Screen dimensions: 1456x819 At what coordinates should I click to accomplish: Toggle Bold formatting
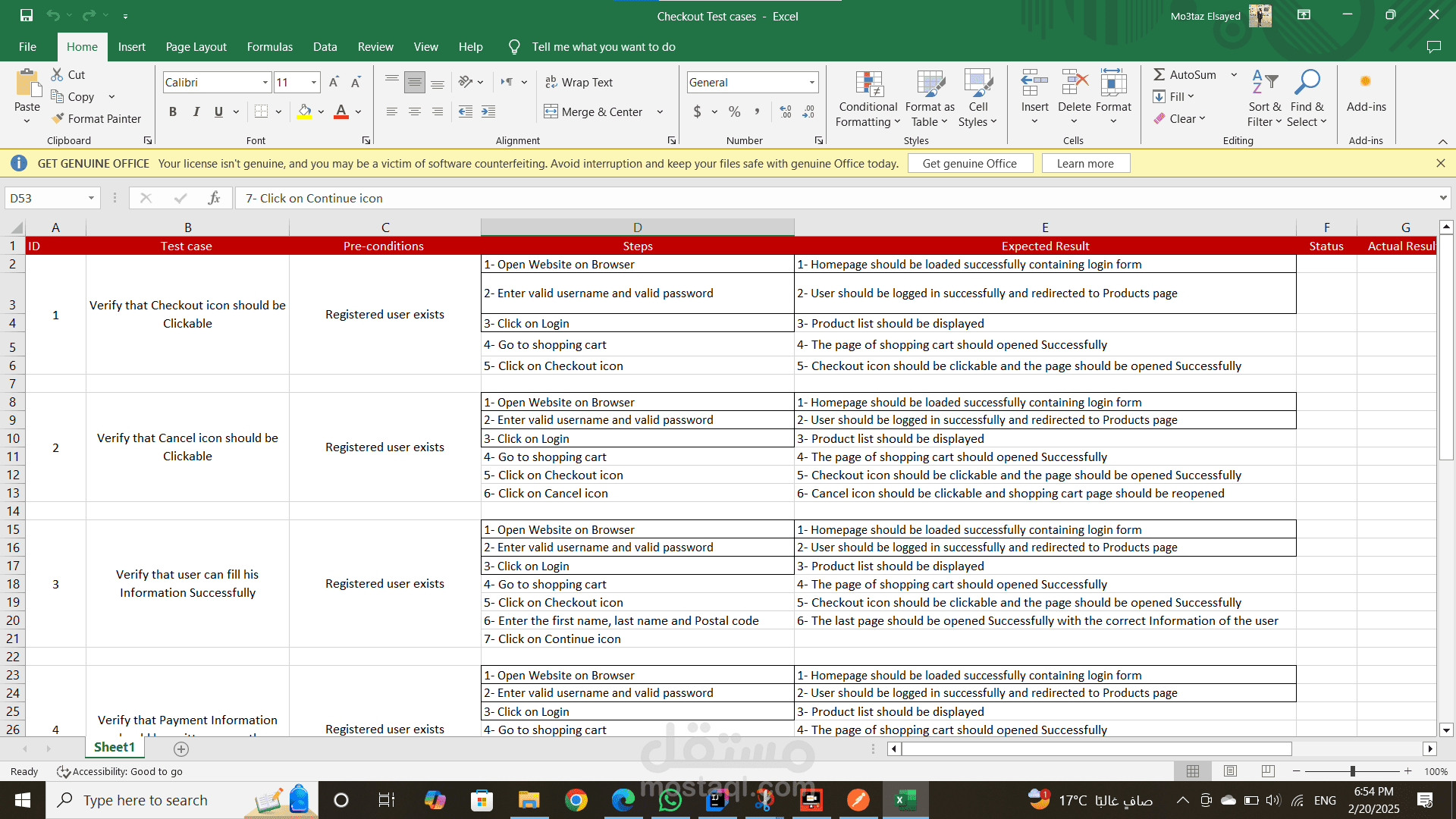173,111
